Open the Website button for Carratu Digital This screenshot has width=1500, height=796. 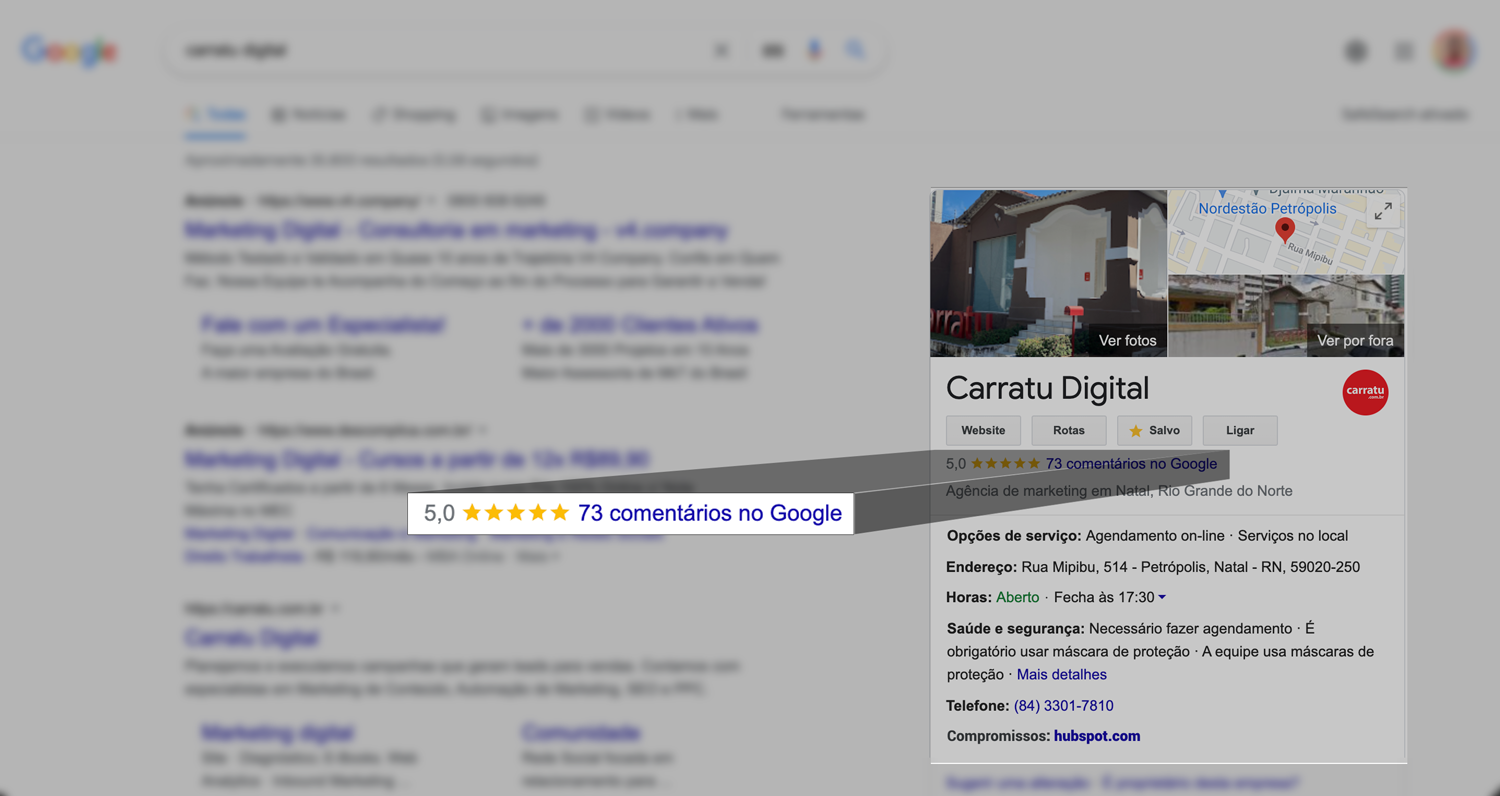click(983, 430)
